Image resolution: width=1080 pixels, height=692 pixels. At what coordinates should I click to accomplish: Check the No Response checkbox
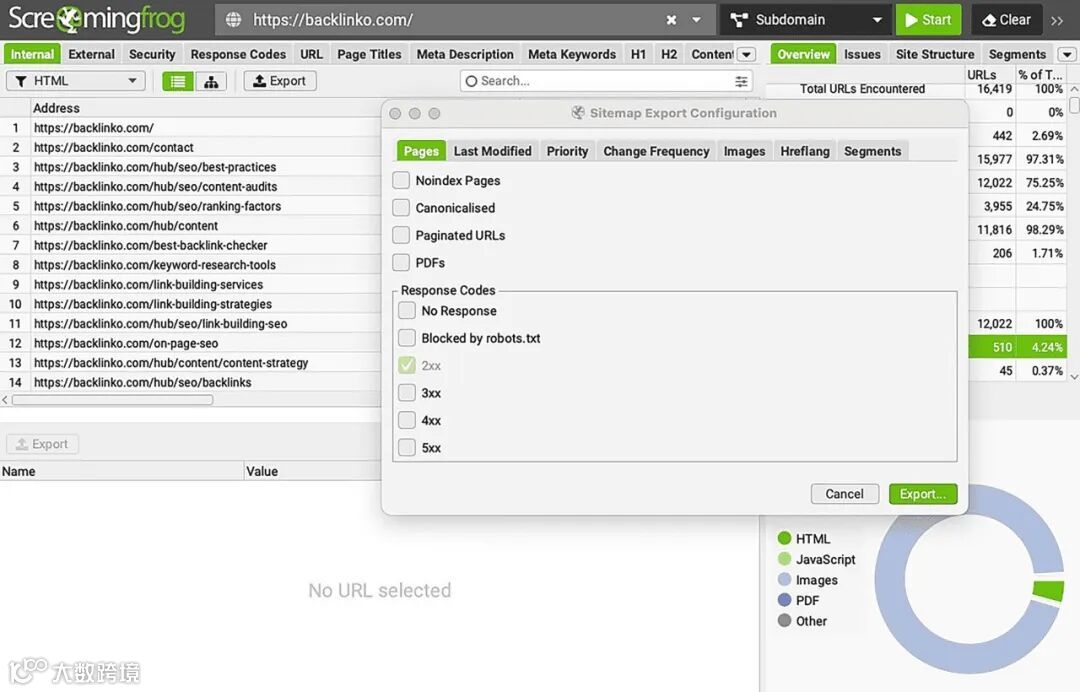coord(407,311)
